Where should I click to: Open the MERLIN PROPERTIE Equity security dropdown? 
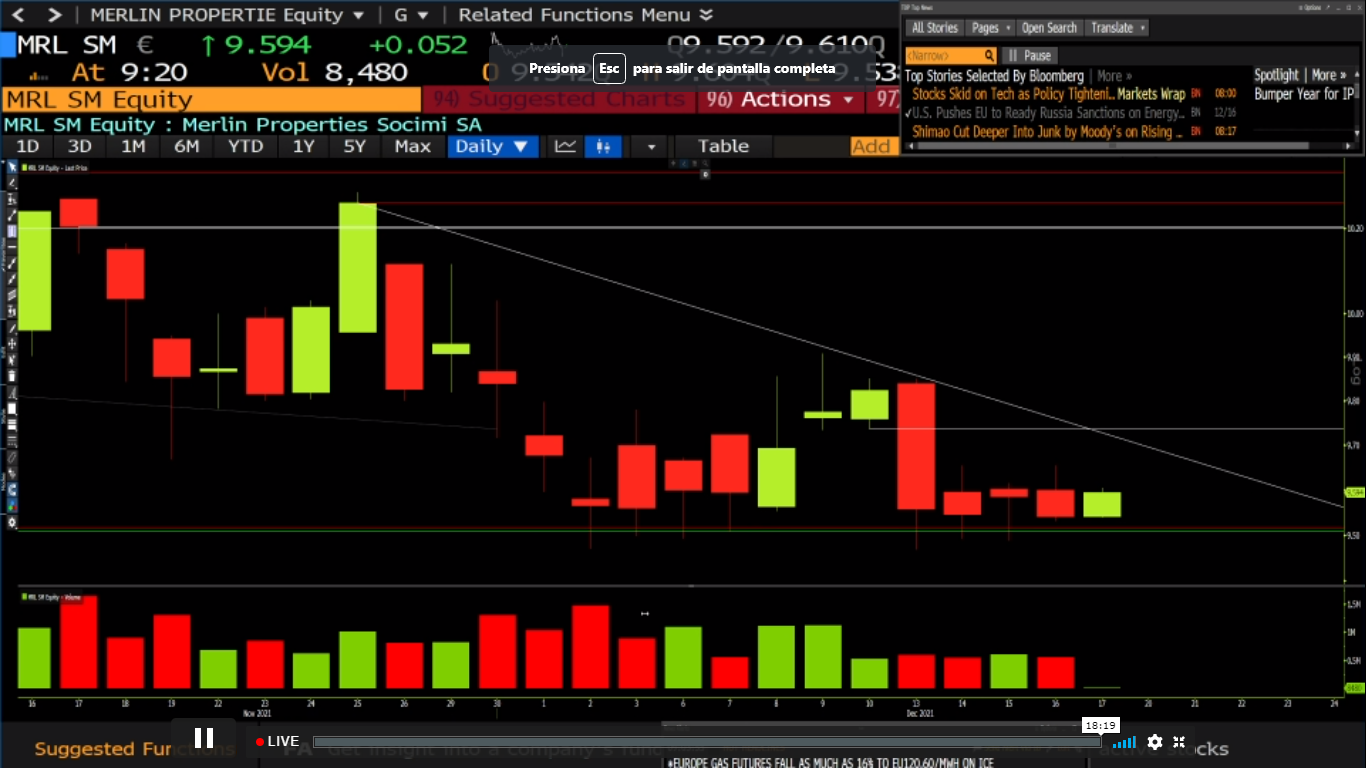(x=227, y=15)
